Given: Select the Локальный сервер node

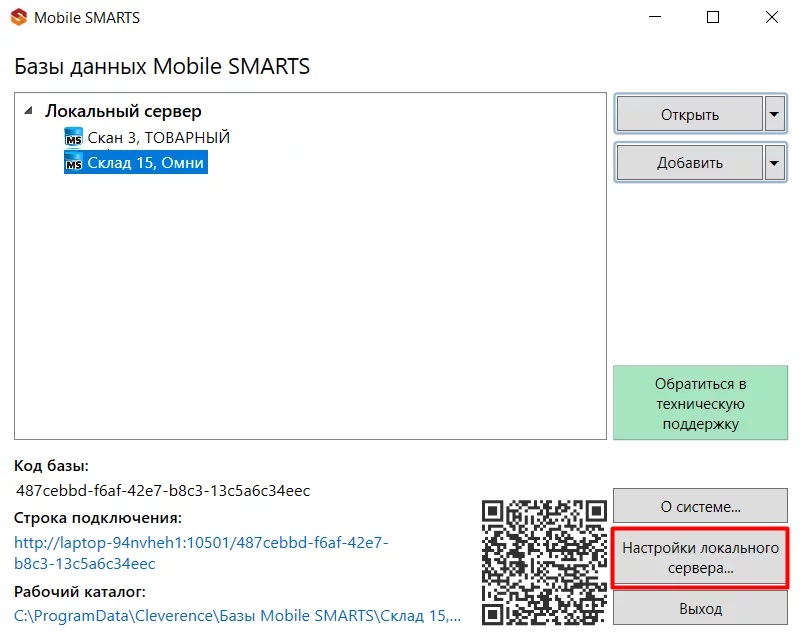Looking at the screenshot, I should 123,111.
